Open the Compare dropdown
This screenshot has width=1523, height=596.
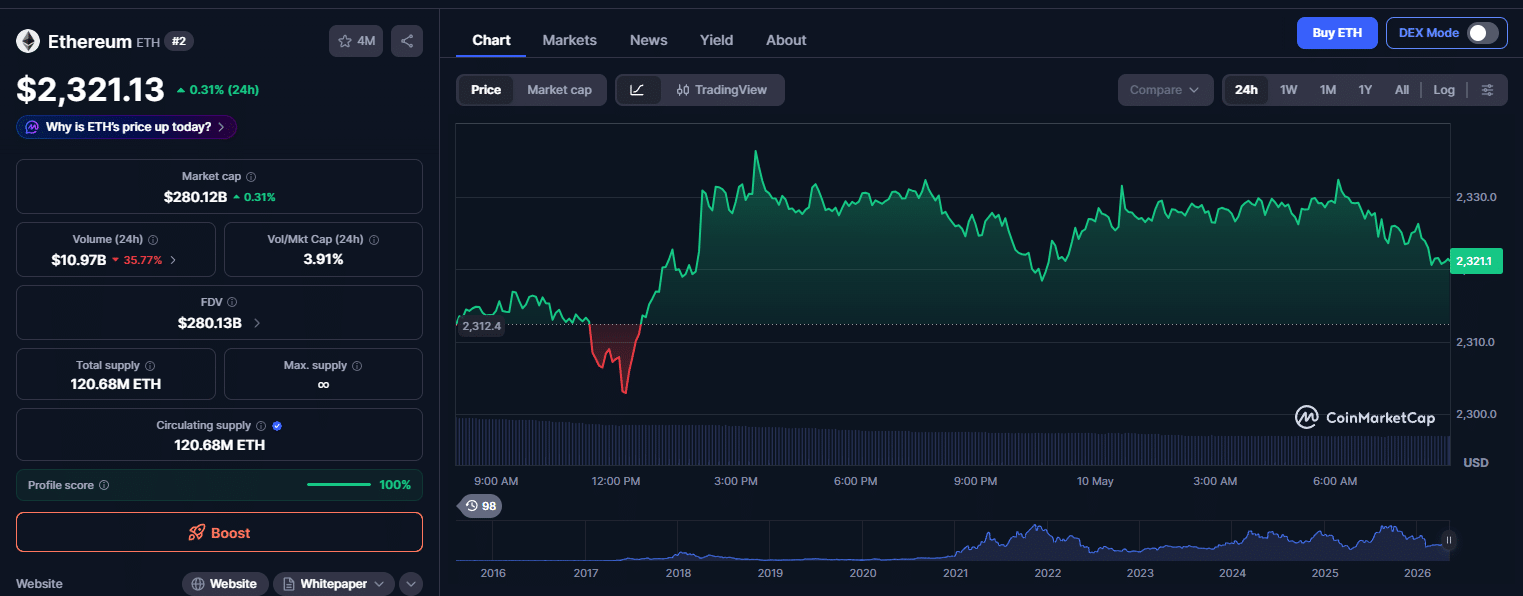[x=1165, y=90]
